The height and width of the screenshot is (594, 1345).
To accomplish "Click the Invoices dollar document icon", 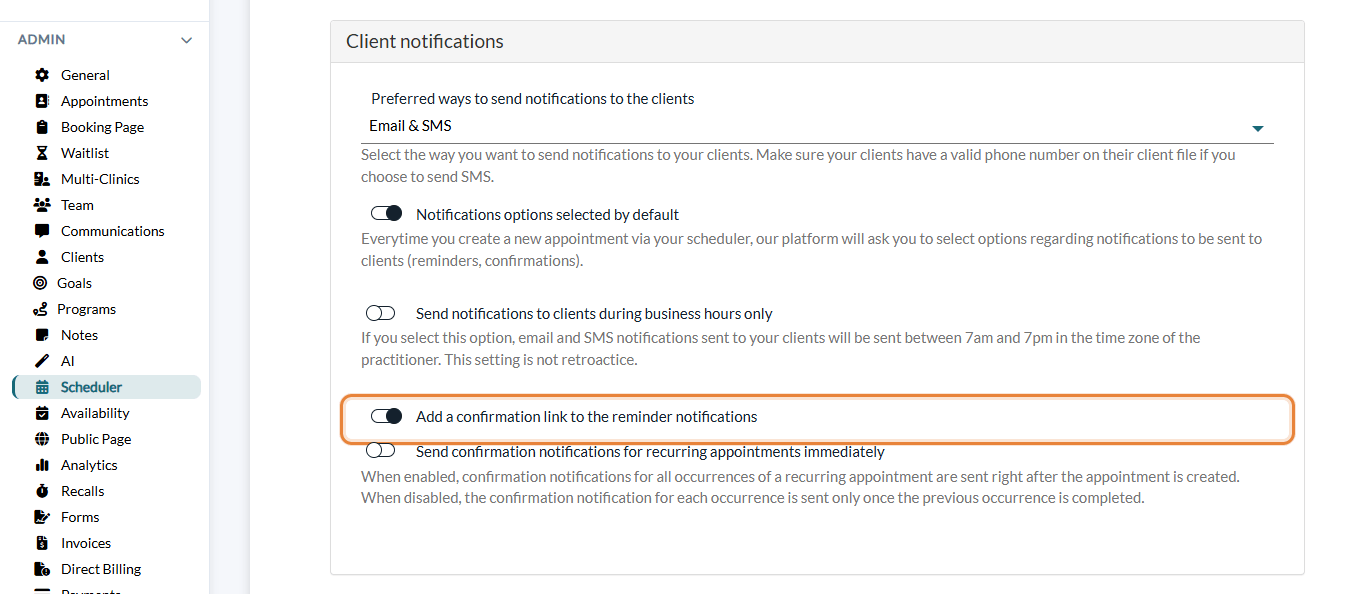I will pos(42,543).
